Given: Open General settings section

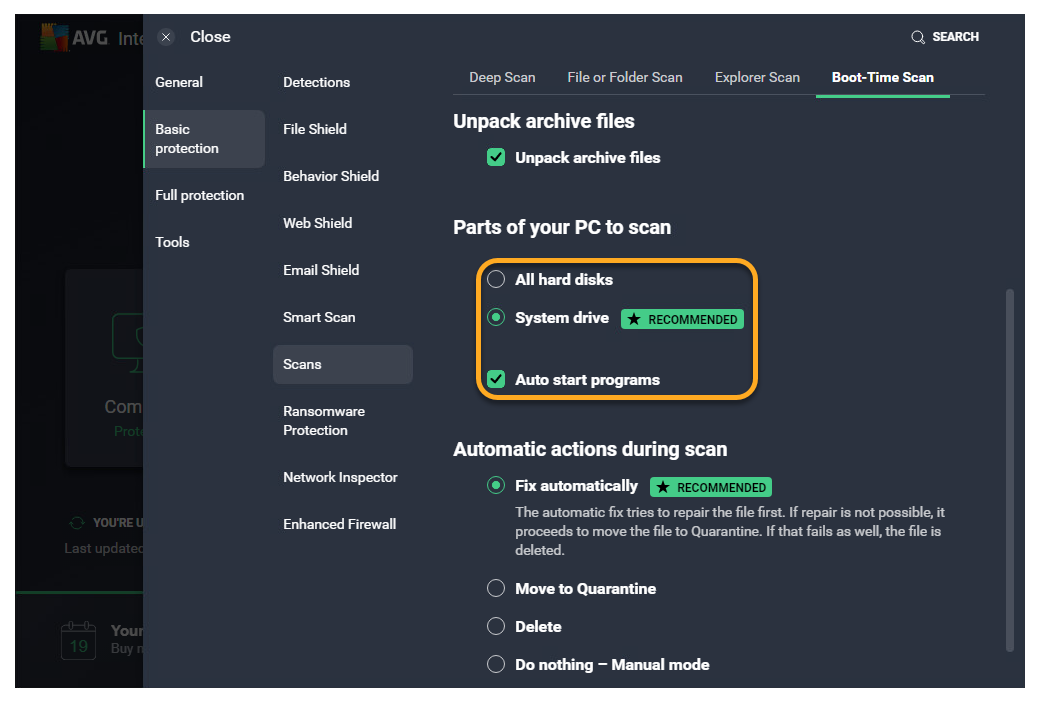Looking at the screenshot, I should (179, 82).
